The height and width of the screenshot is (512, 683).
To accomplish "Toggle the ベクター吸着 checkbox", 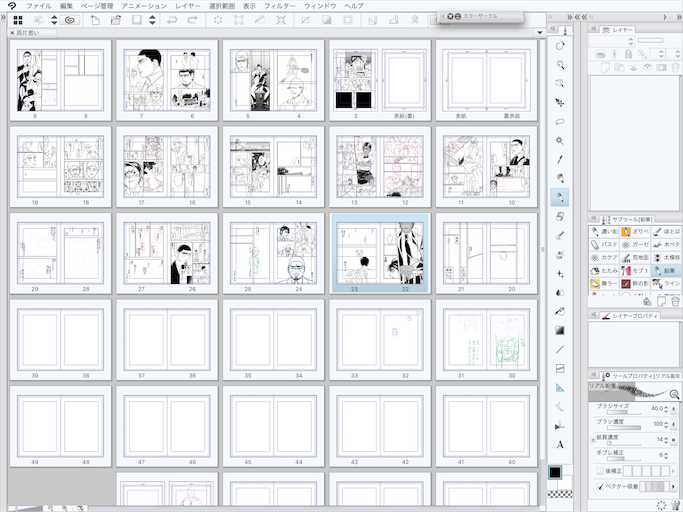I will (600, 486).
